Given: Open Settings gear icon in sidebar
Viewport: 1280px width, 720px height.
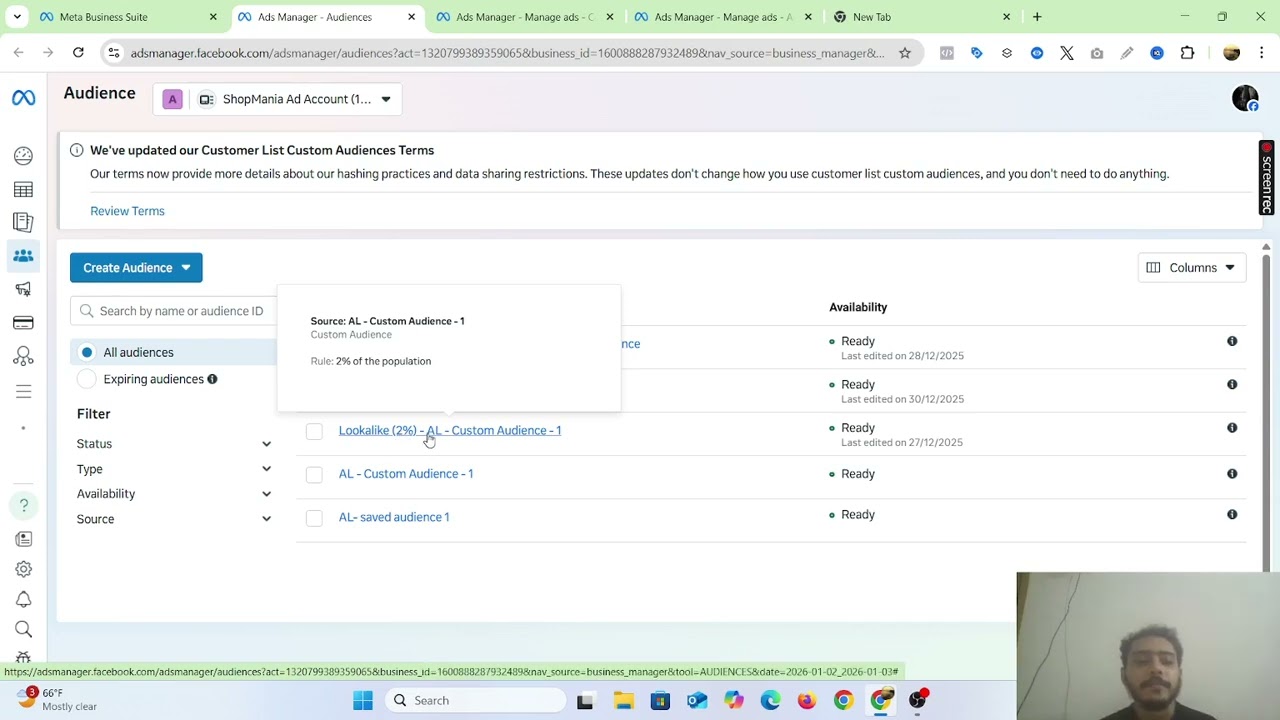Looking at the screenshot, I should click(x=23, y=569).
